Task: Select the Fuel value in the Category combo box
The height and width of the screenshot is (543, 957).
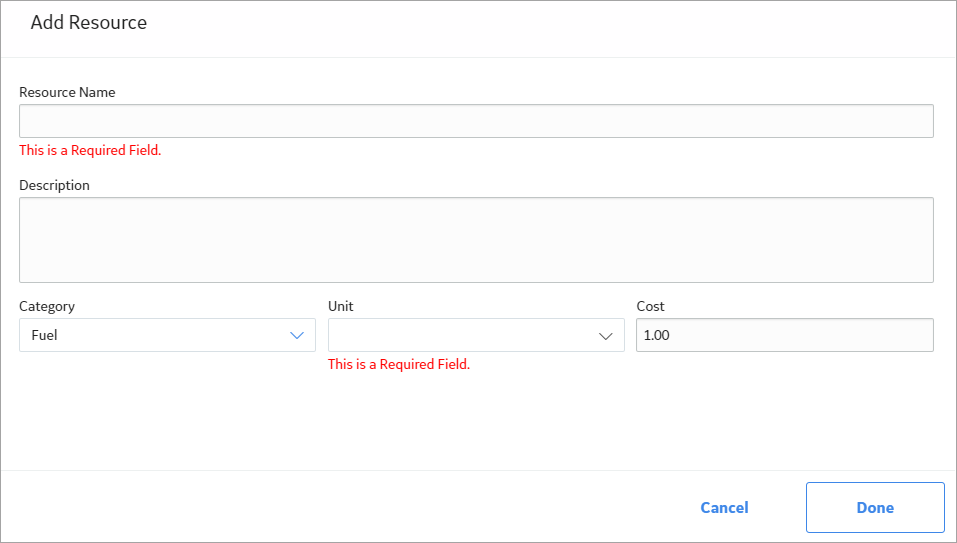Action: (x=45, y=335)
